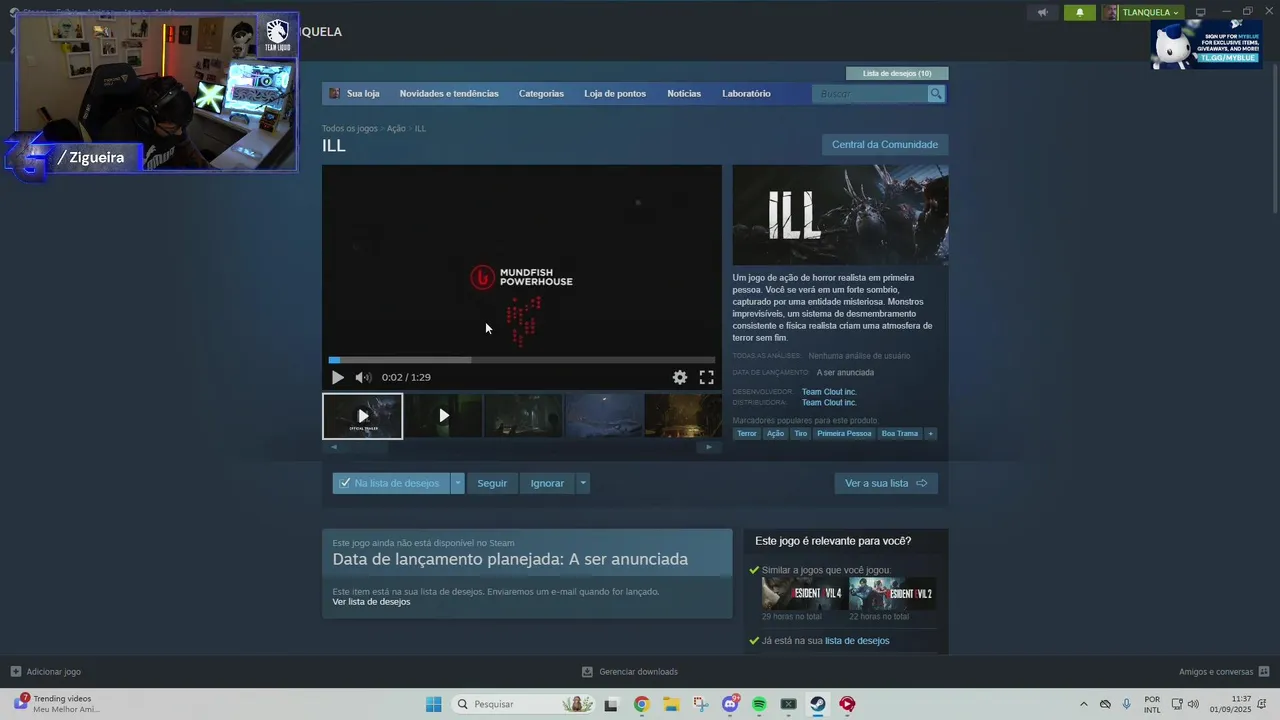Click the 'Ignorar' button
The image size is (1280, 720).
point(547,483)
